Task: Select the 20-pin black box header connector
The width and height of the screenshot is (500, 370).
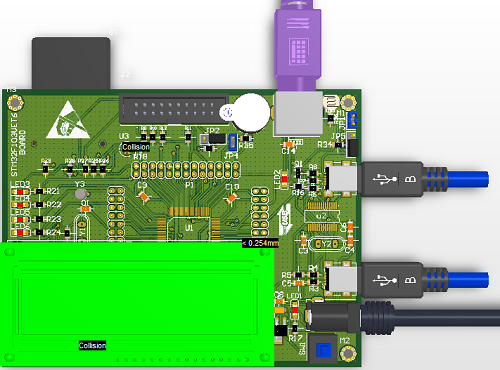Action: (174, 109)
